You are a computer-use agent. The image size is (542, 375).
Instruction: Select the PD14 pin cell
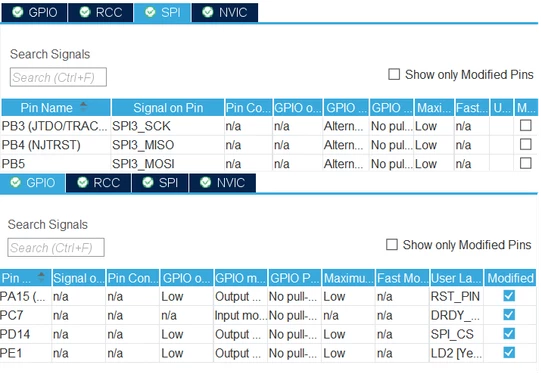coord(25,334)
